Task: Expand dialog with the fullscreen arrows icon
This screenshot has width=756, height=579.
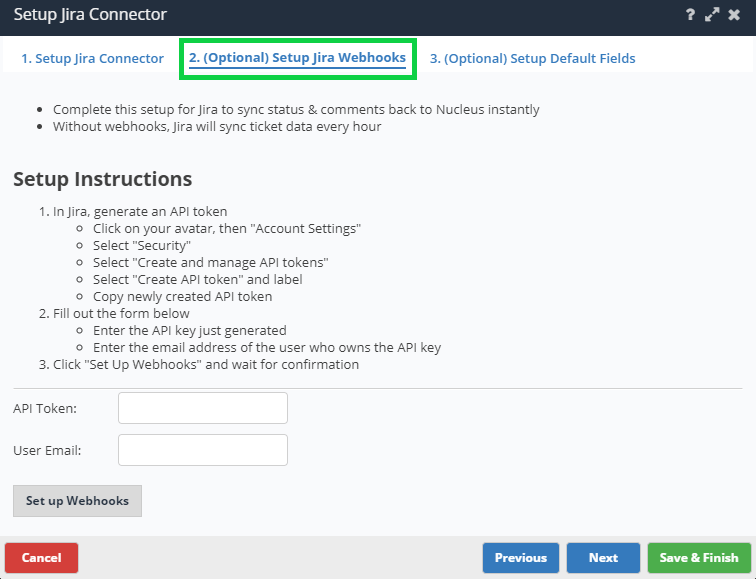Action: (712, 14)
